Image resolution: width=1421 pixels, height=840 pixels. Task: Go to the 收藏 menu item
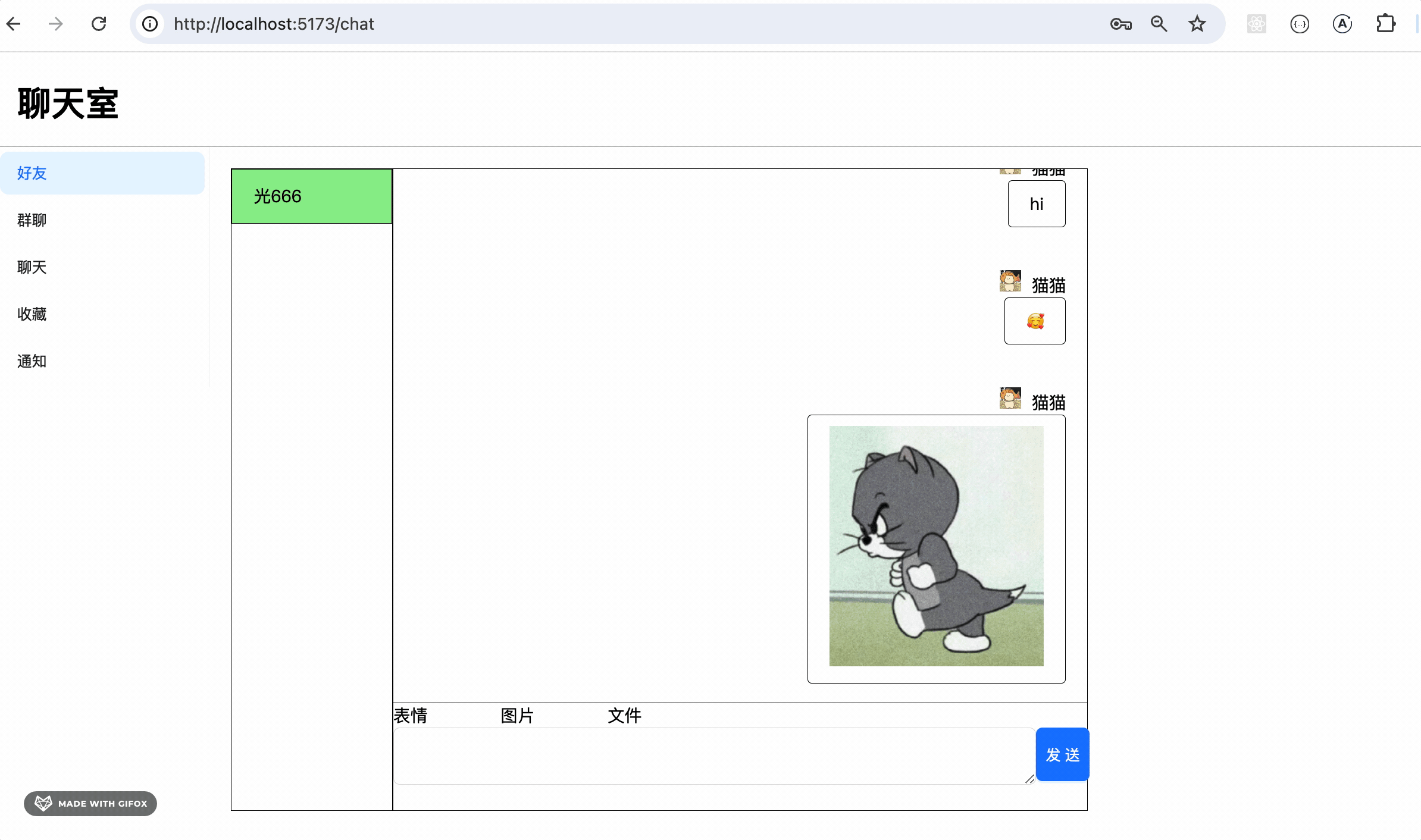(x=32, y=314)
